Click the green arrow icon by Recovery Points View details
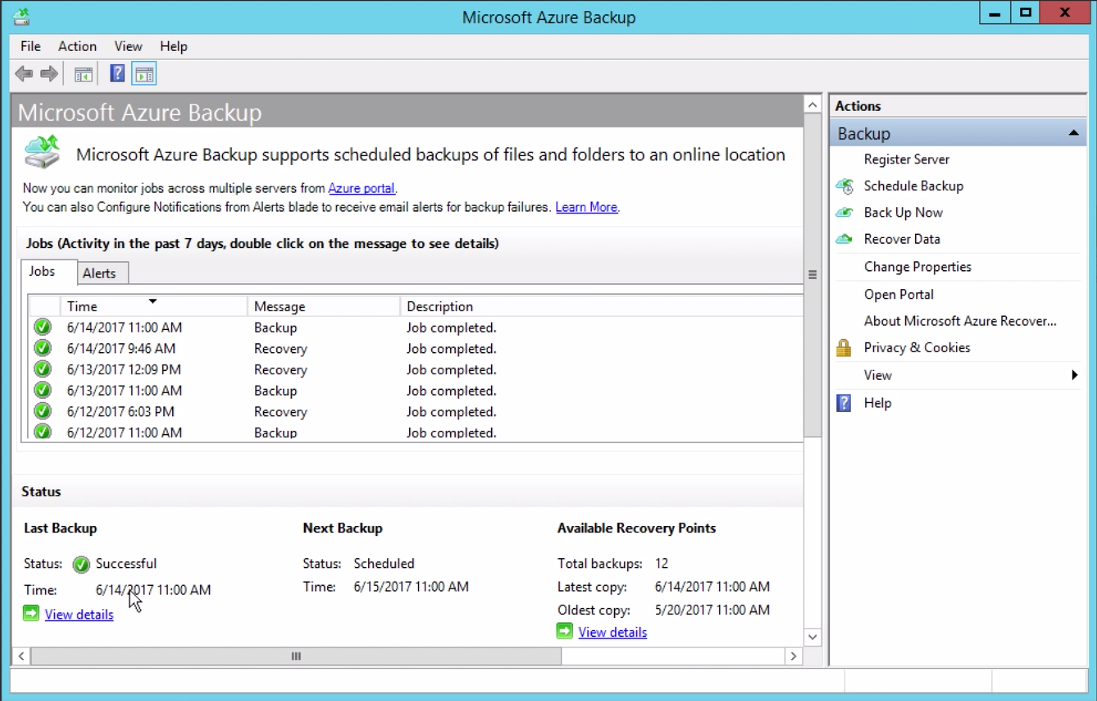Viewport: 1097px width, 701px height. point(565,631)
